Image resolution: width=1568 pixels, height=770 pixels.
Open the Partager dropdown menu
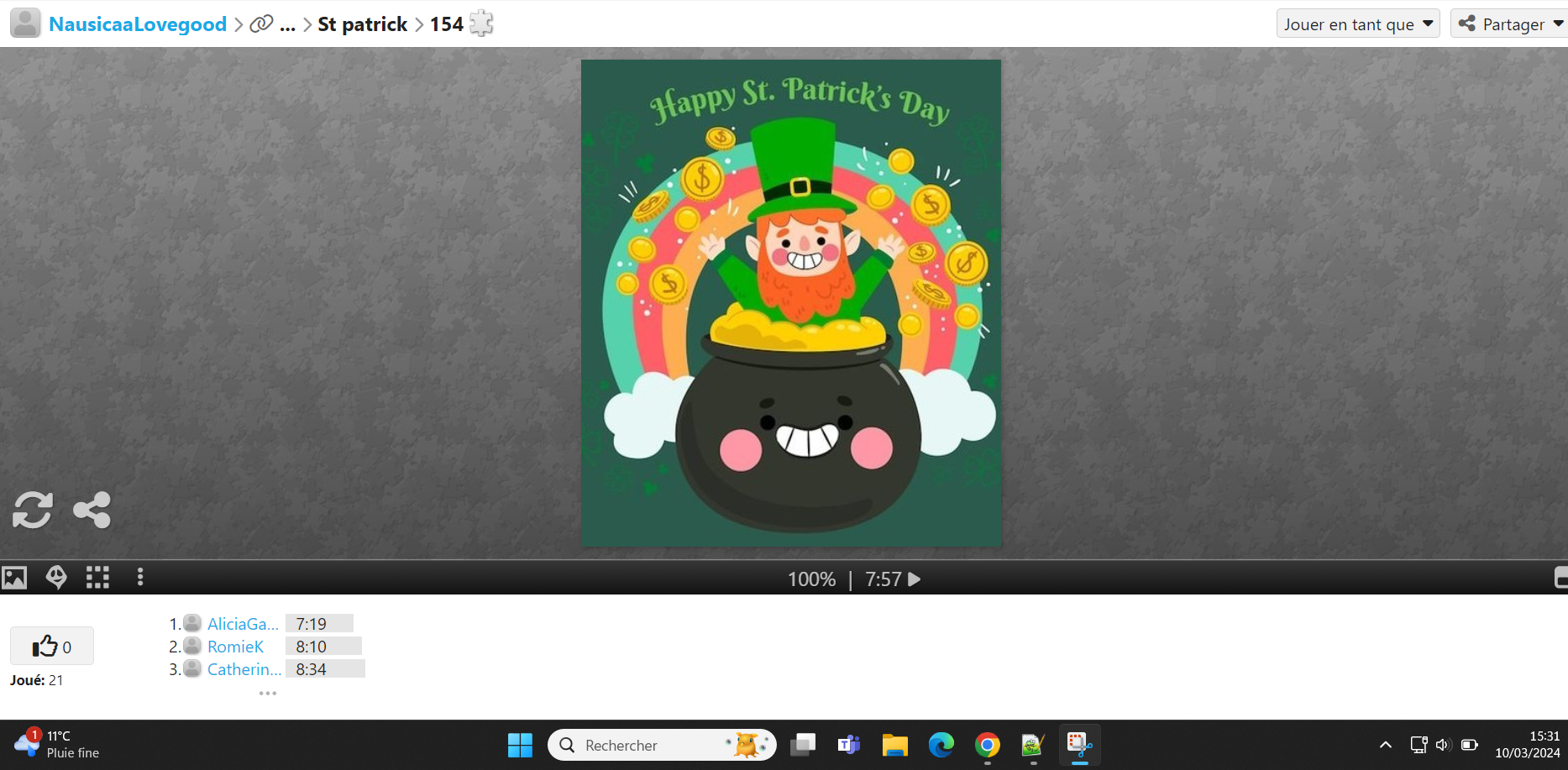tap(1509, 24)
